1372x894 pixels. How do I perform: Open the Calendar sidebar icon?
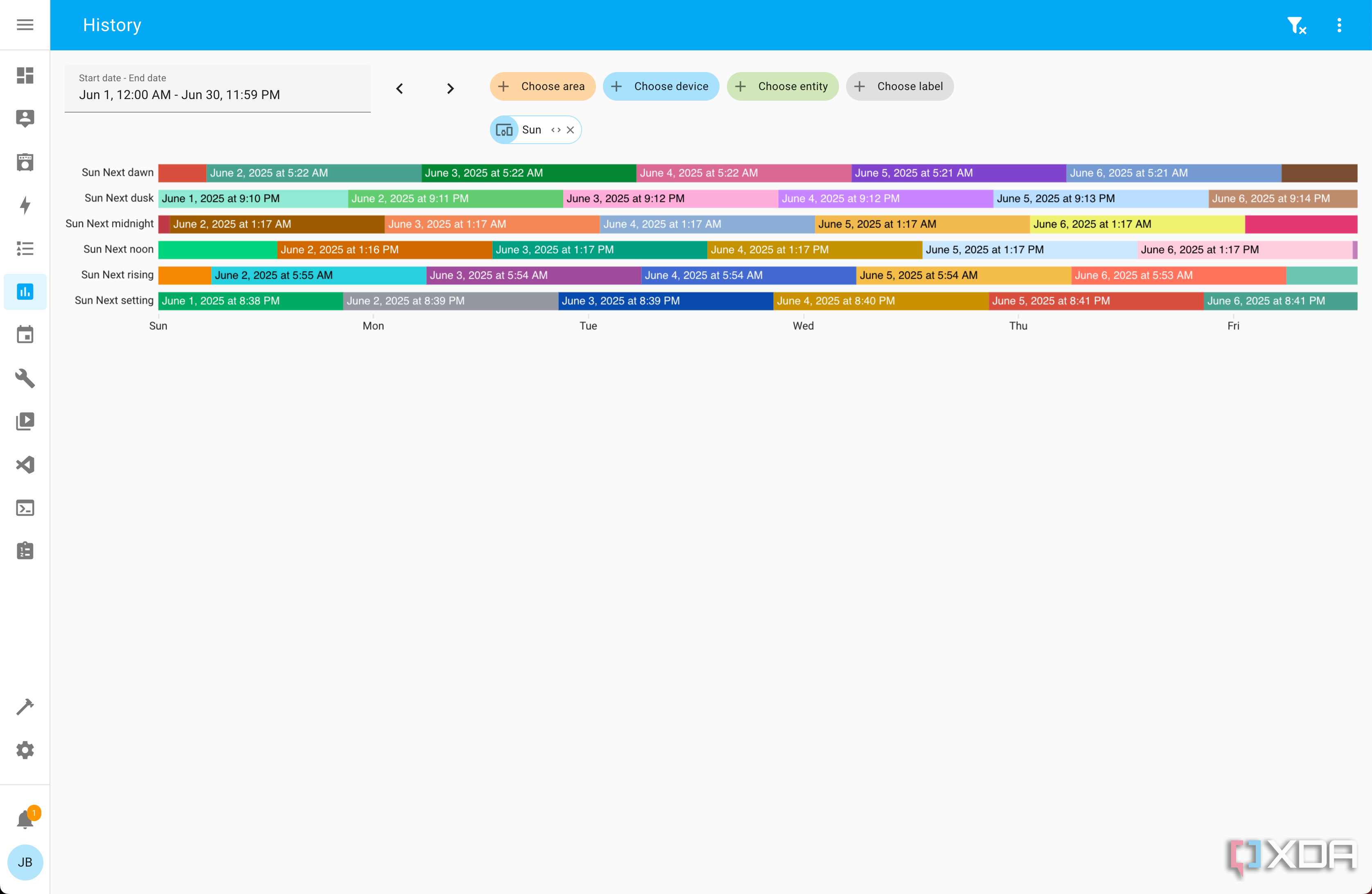pyautogui.click(x=25, y=335)
